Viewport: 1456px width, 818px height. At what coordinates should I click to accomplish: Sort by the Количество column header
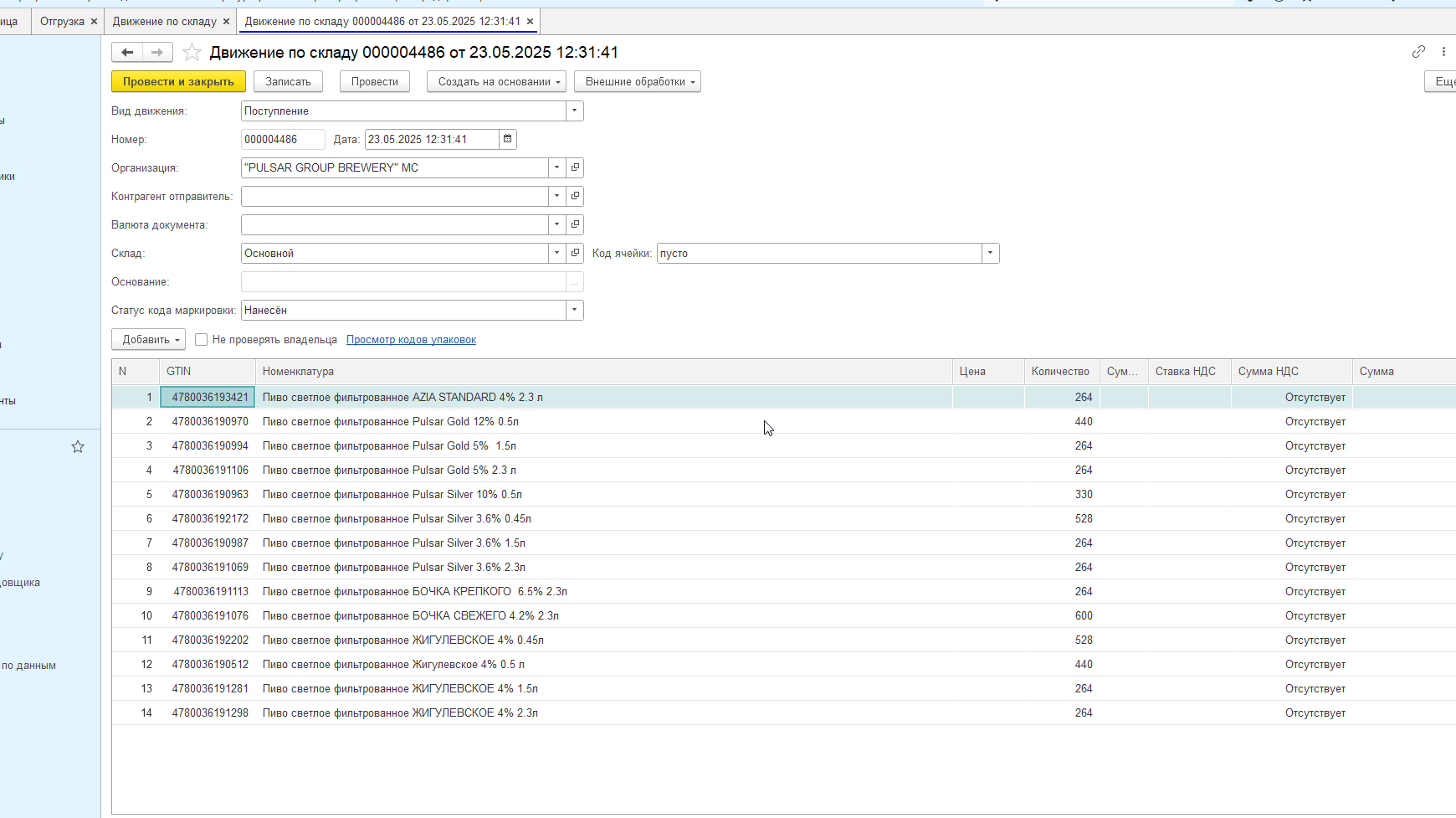pyautogui.click(x=1060, y=371)
